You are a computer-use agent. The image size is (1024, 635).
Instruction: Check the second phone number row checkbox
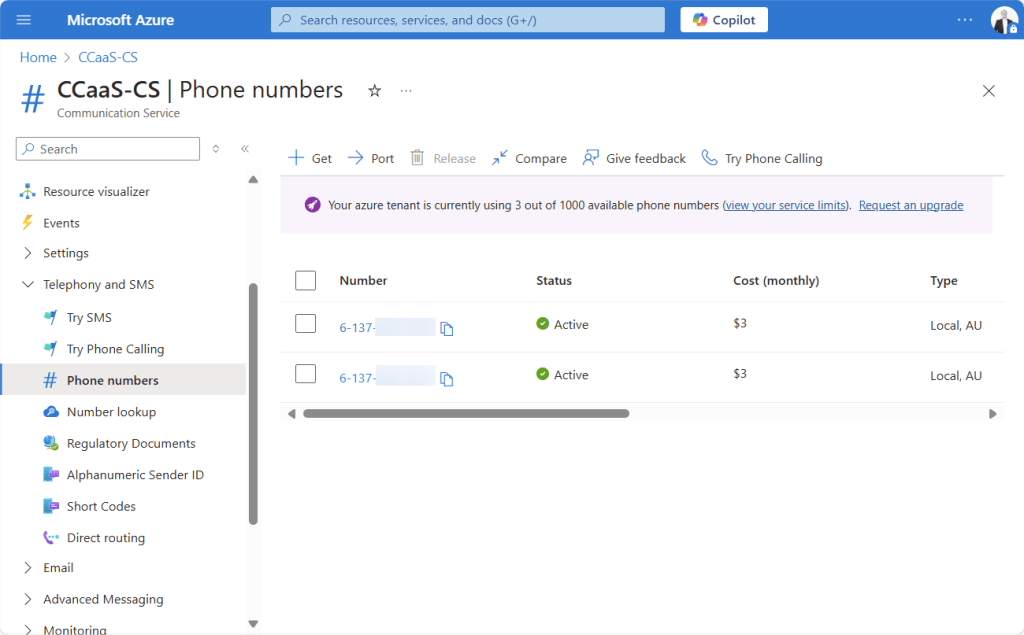click(x=306, y=374)
